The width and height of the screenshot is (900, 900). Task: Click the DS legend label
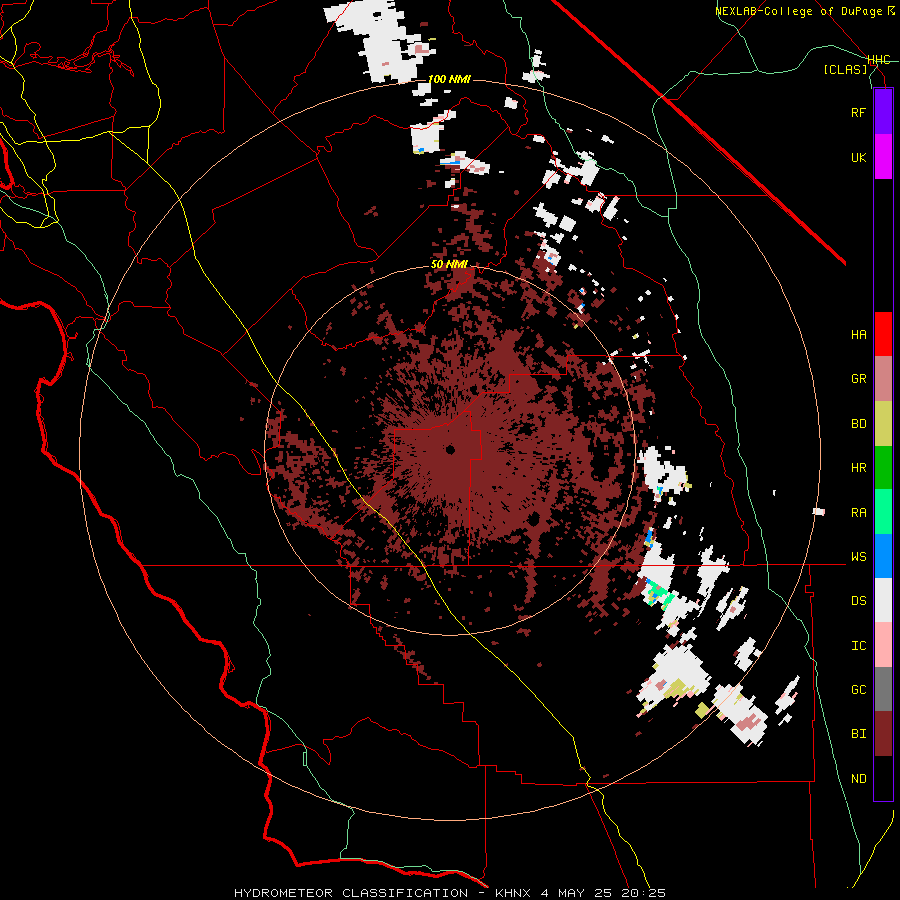click(858, 601)
